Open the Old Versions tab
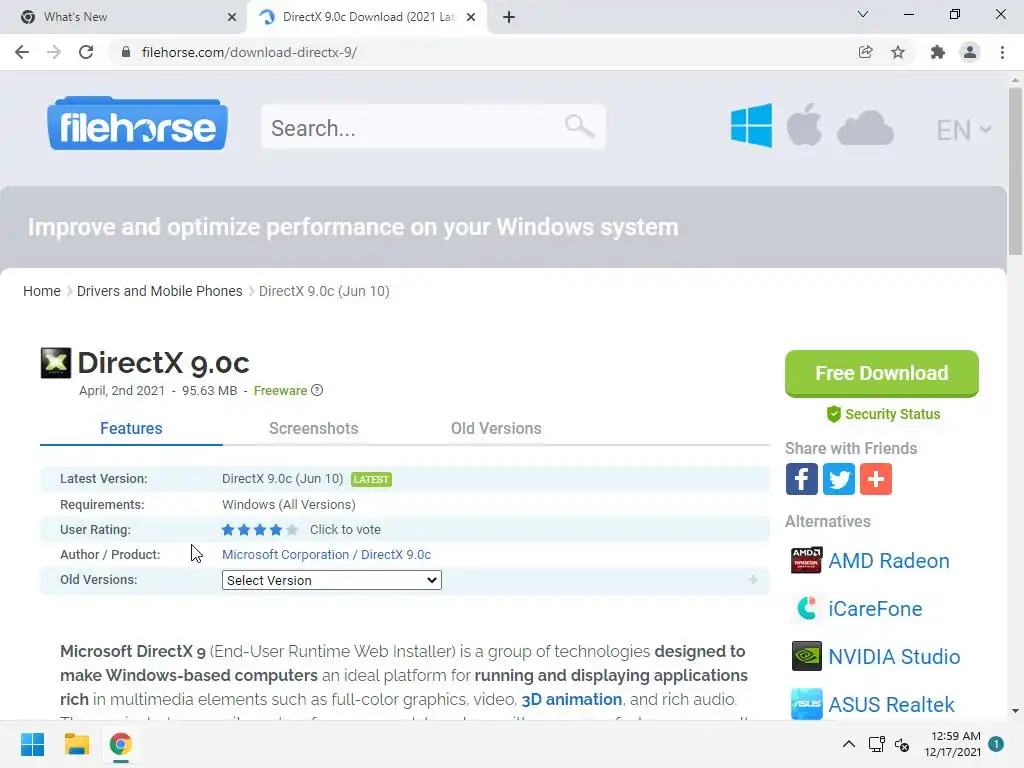Image resolution: width=1024 pixels, height=768 pixels. (496, 428)
